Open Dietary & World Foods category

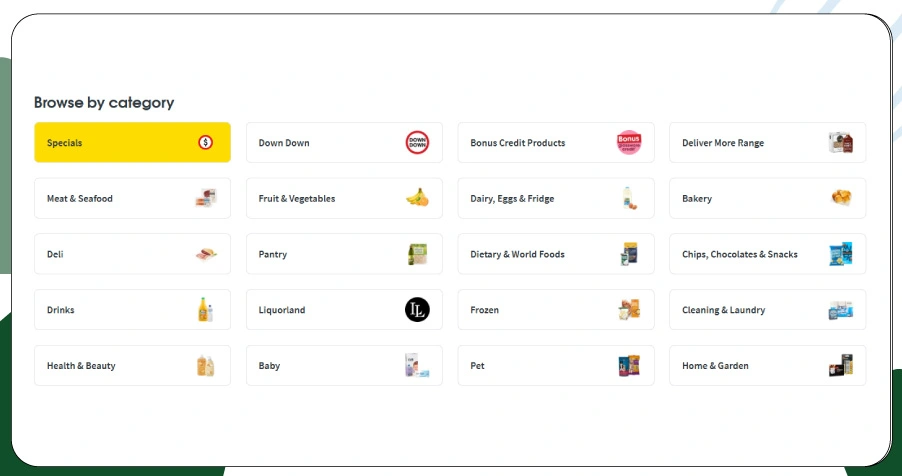[555, 254]
